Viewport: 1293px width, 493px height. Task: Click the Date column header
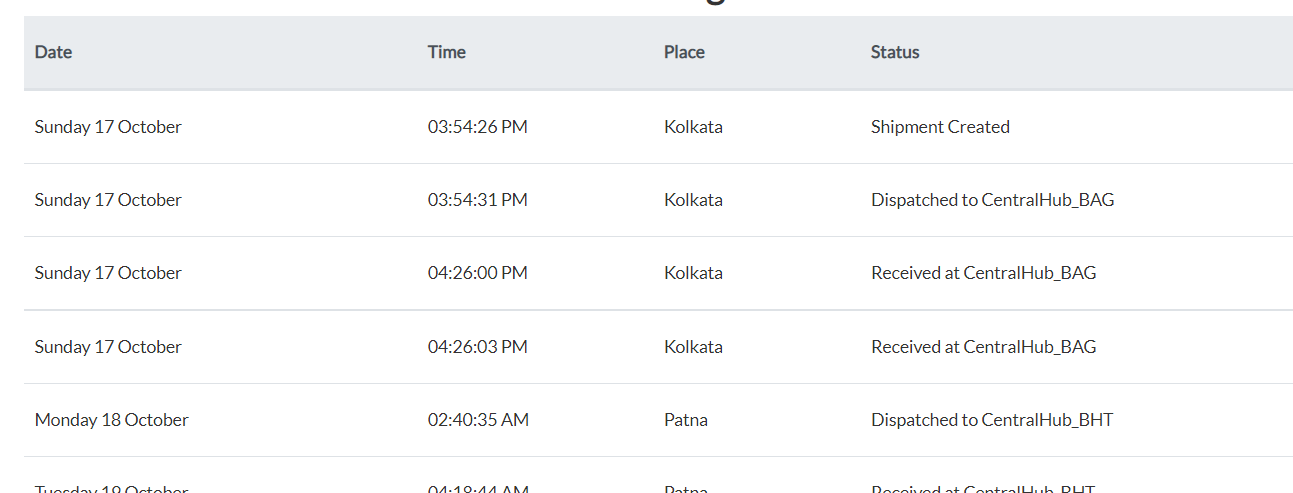pos(53,52)
